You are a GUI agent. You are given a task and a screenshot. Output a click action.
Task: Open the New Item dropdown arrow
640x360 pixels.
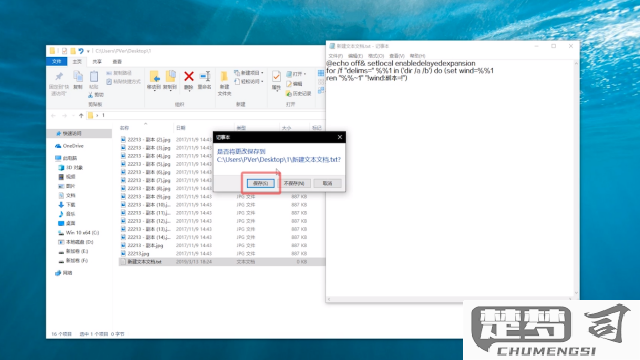(x=262, y=73)
